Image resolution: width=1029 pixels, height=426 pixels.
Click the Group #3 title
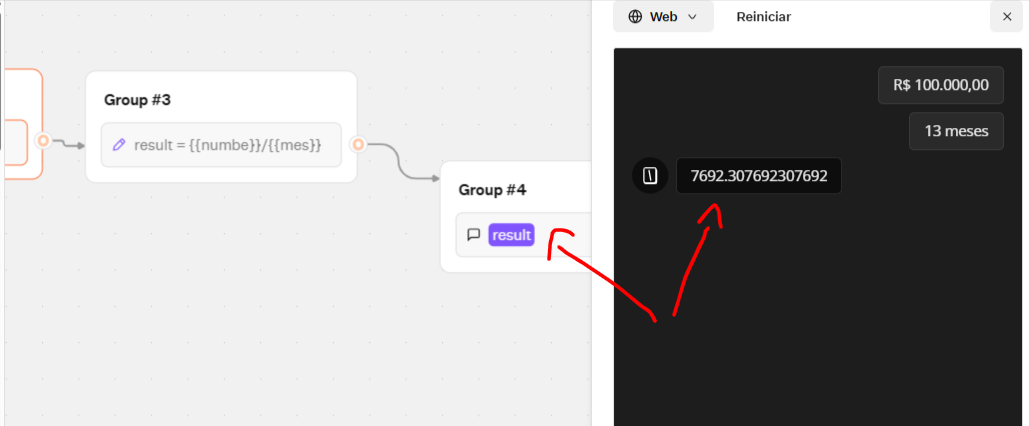pyautogui.click(x=137, y=100)
